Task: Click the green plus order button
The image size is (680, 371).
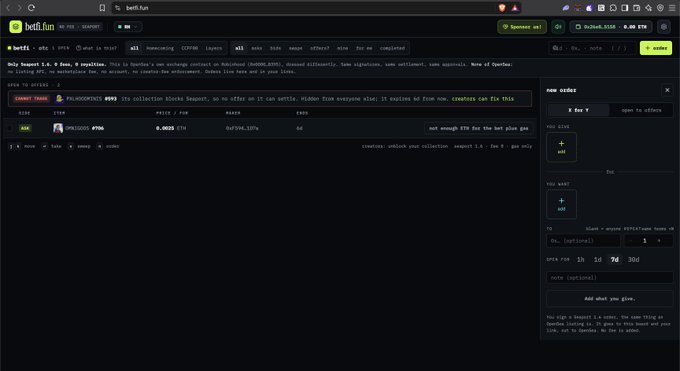Action: [656, 48]
